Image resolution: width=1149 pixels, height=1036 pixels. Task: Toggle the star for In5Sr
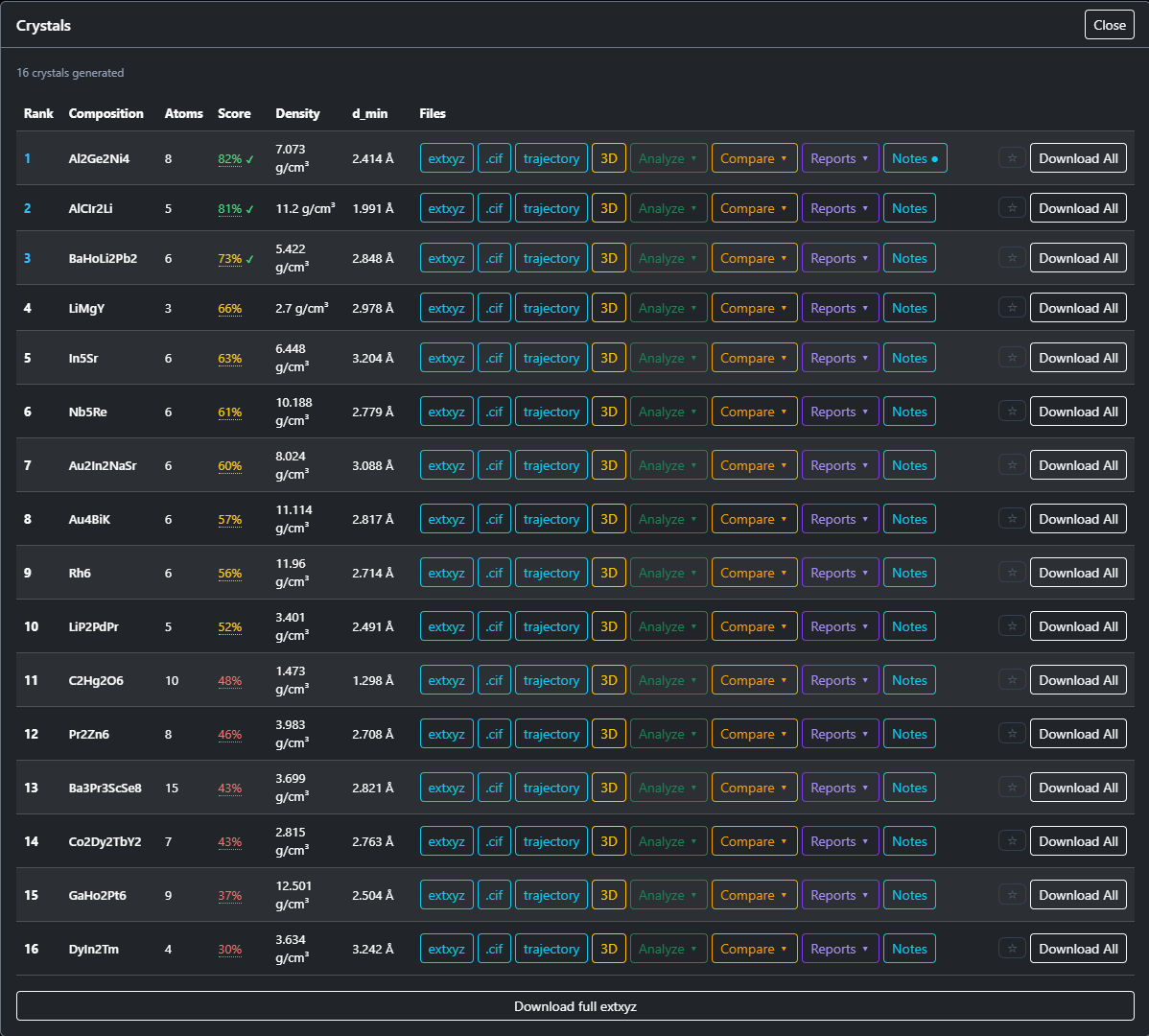[x=1012, y=358]
